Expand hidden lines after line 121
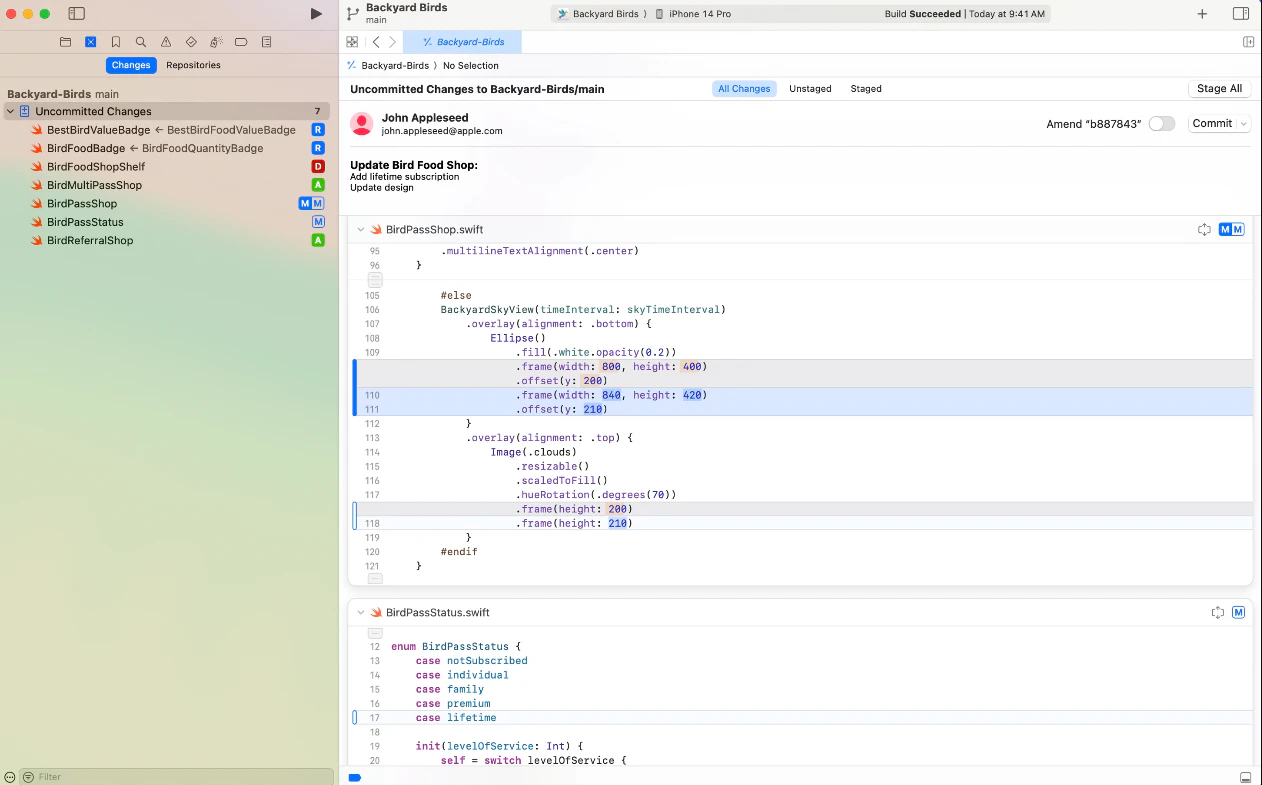 point(375,578)
